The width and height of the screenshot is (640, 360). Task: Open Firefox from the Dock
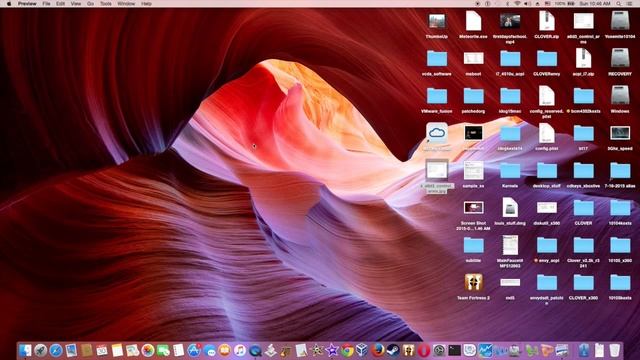pos(378,350)
